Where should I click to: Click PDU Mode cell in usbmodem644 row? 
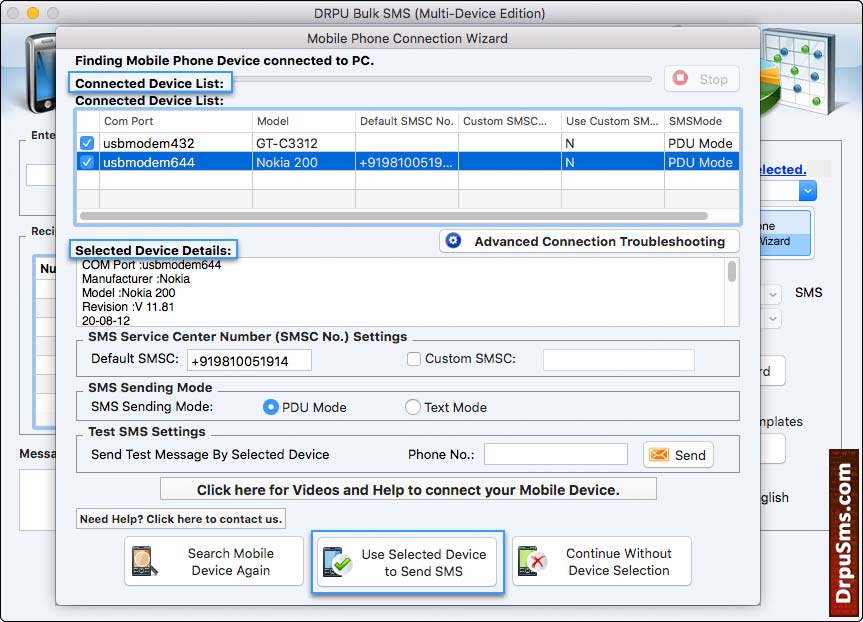(x=701, y=162)
